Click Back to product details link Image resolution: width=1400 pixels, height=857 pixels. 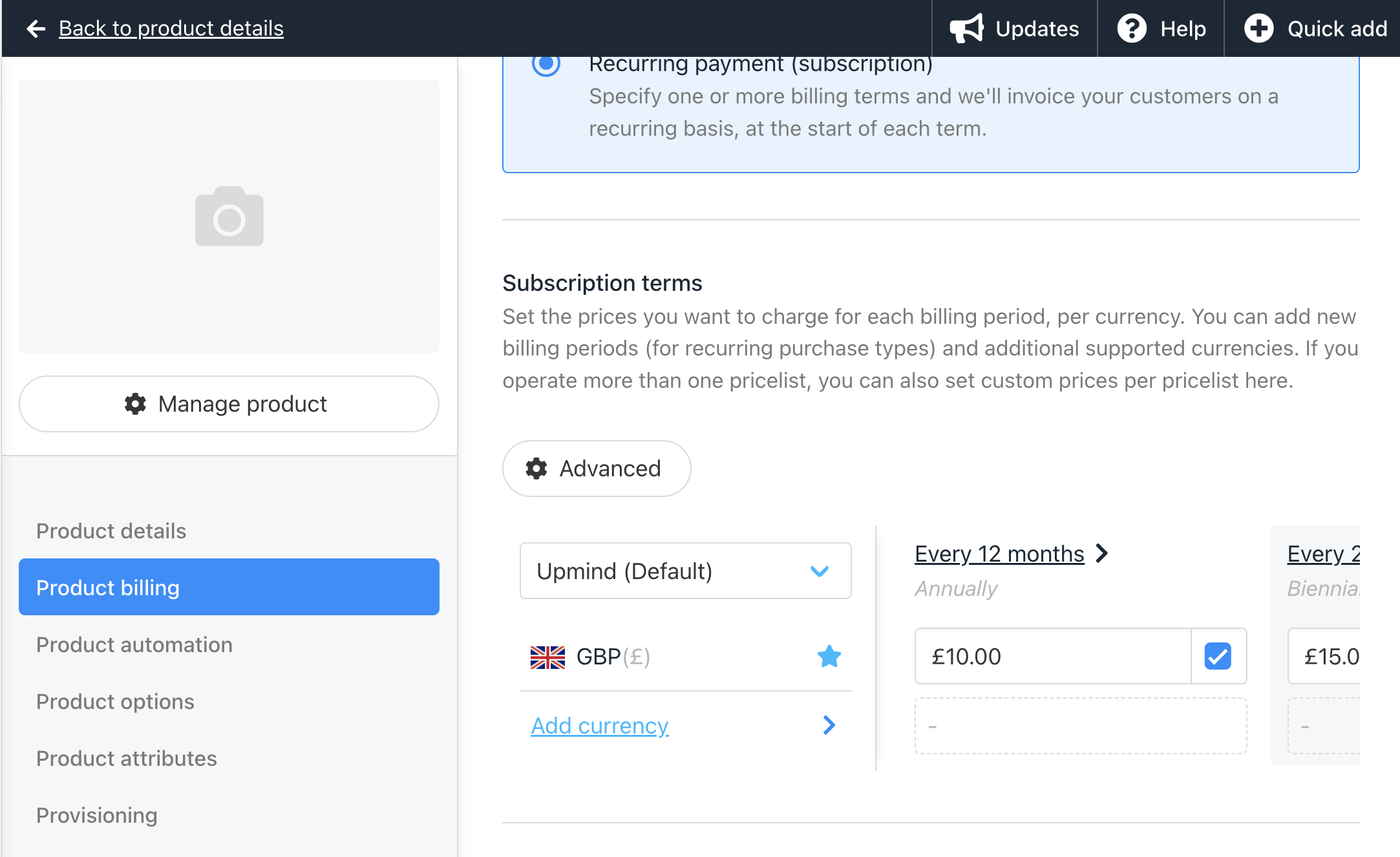170,27
